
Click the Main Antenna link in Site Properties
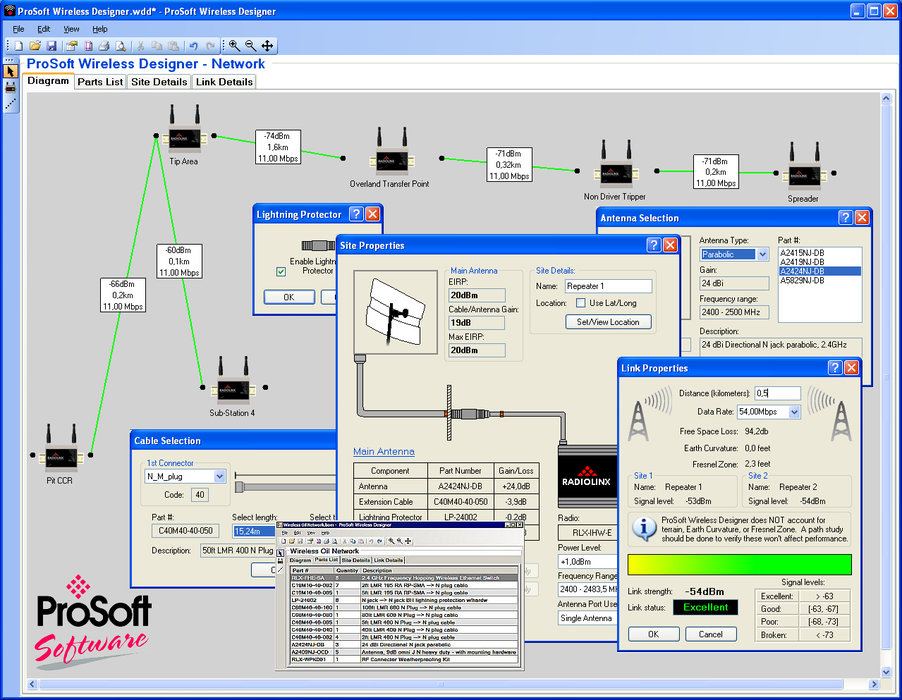(x=382, y=450)
